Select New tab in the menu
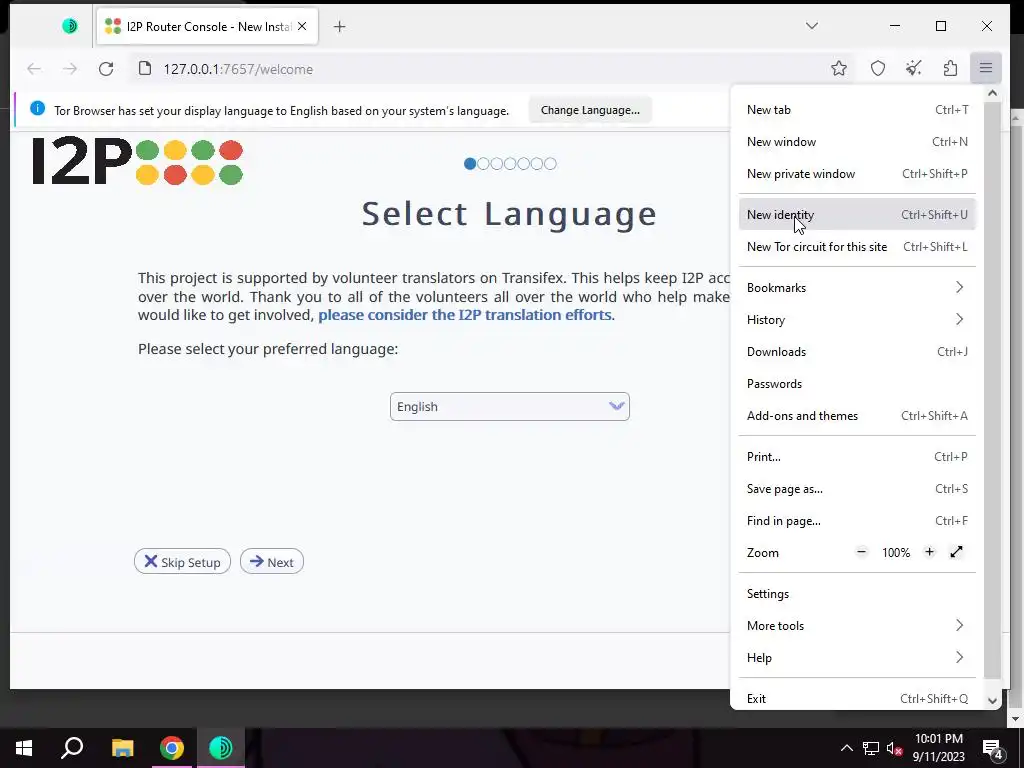The image size is (1024, 768). point(857,110)
